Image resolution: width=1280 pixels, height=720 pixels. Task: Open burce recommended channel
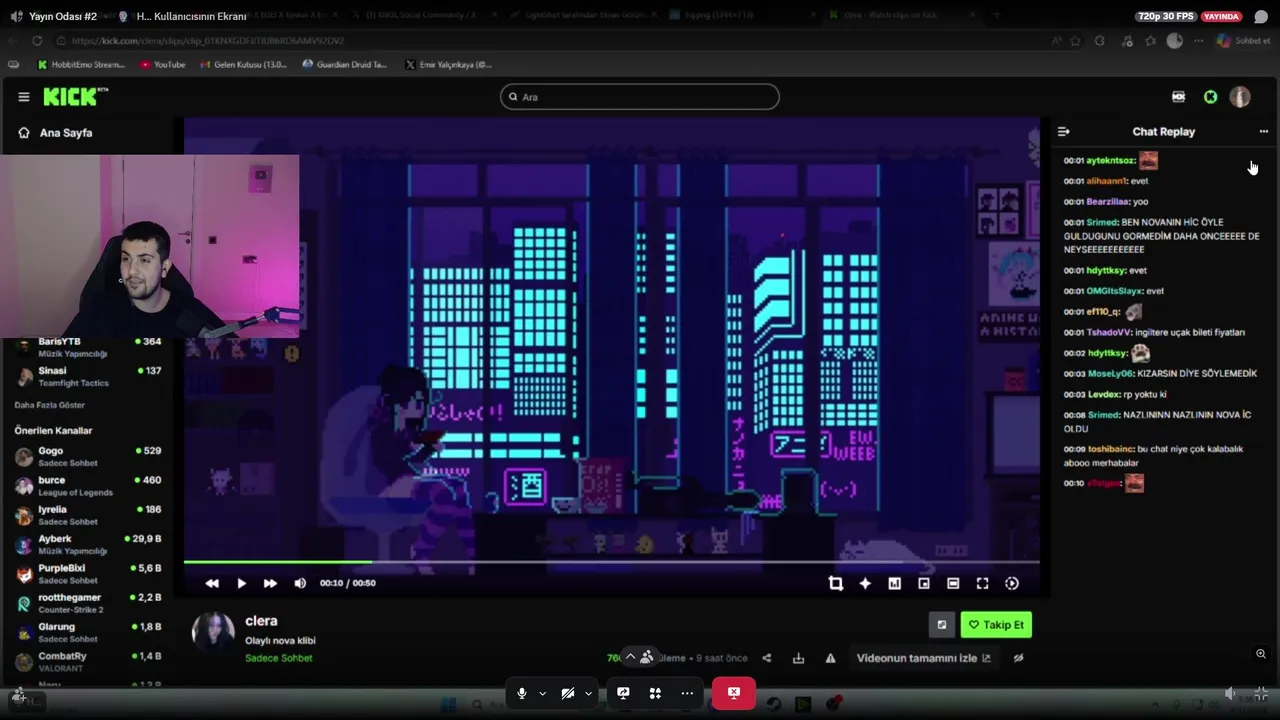pos(88,486)
